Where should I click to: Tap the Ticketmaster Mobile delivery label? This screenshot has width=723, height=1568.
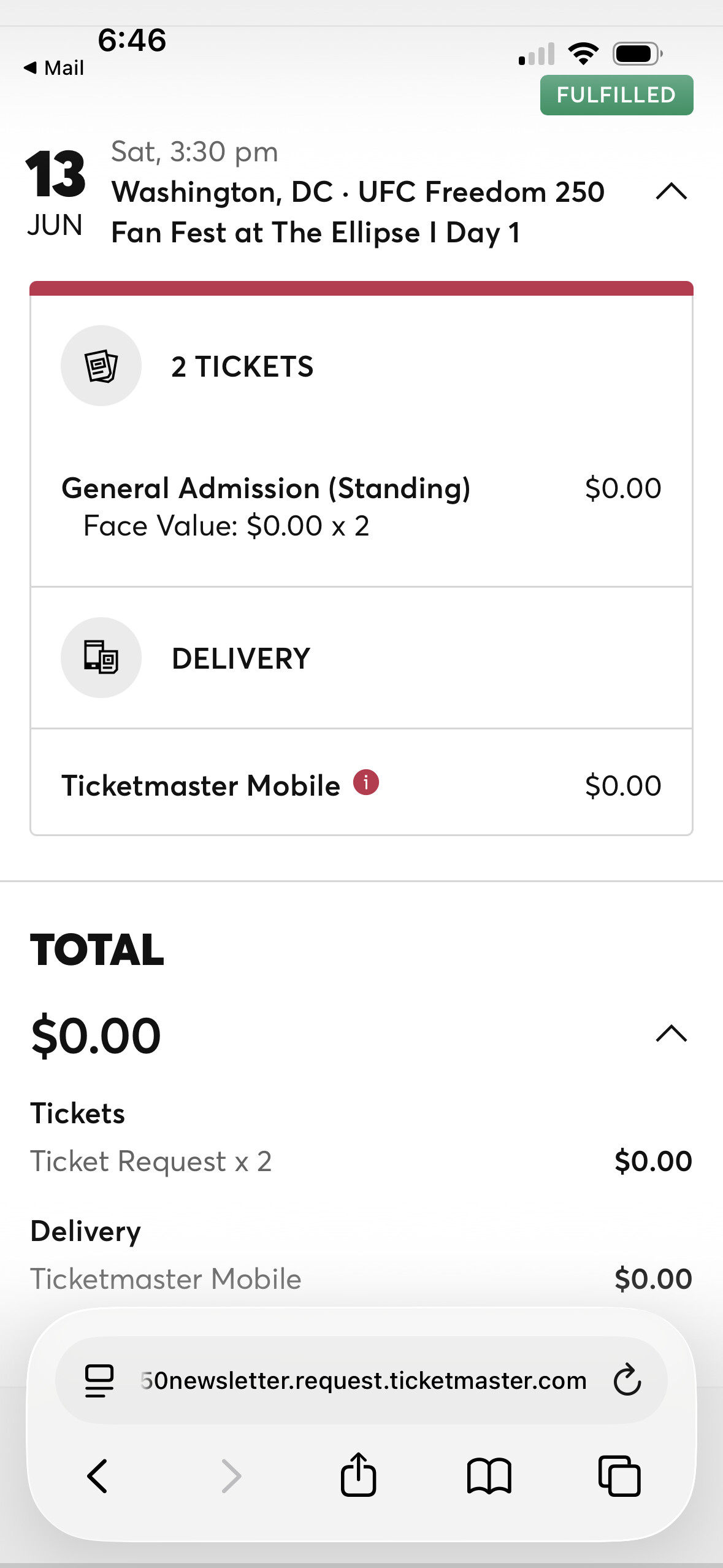[201, 786]
